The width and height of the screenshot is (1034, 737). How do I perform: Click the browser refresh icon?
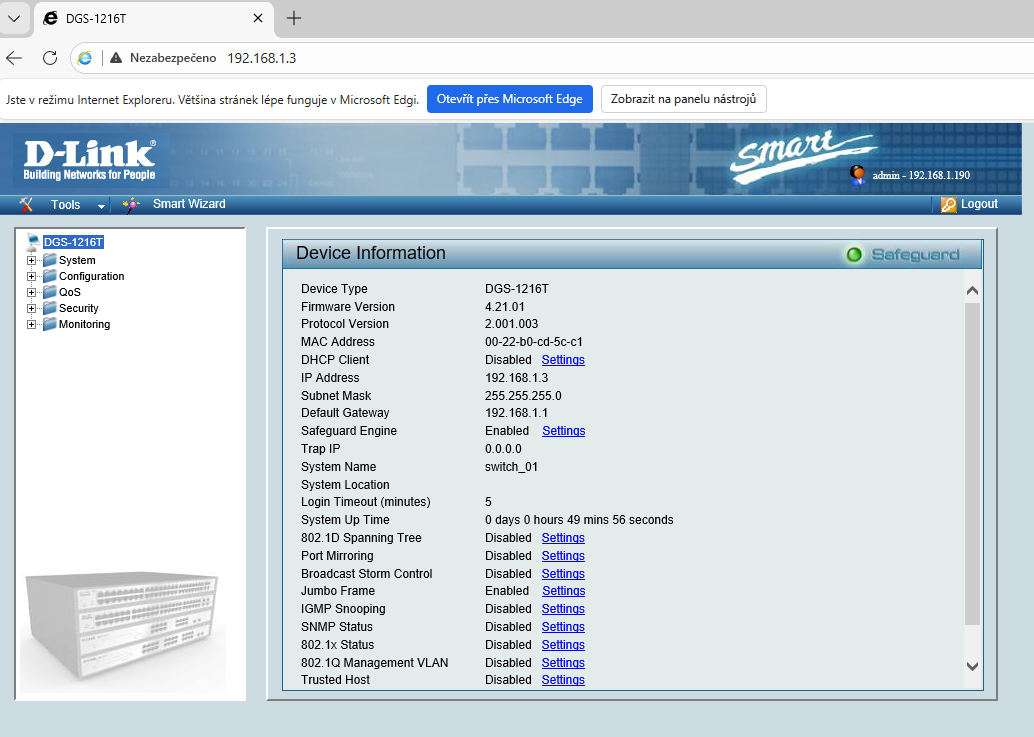(x=48, y=57)
